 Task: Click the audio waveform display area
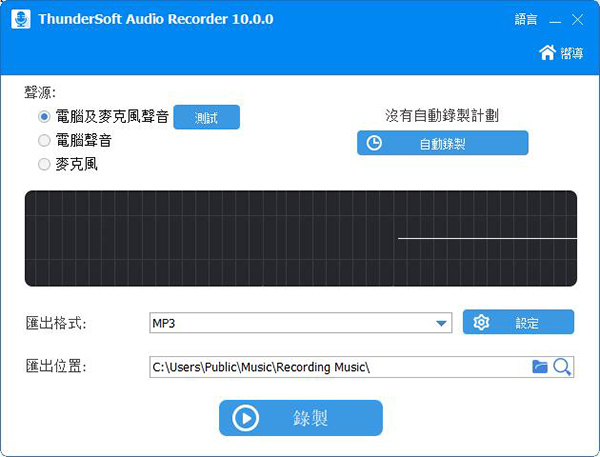pyautogui.click(x=300, y=238)
